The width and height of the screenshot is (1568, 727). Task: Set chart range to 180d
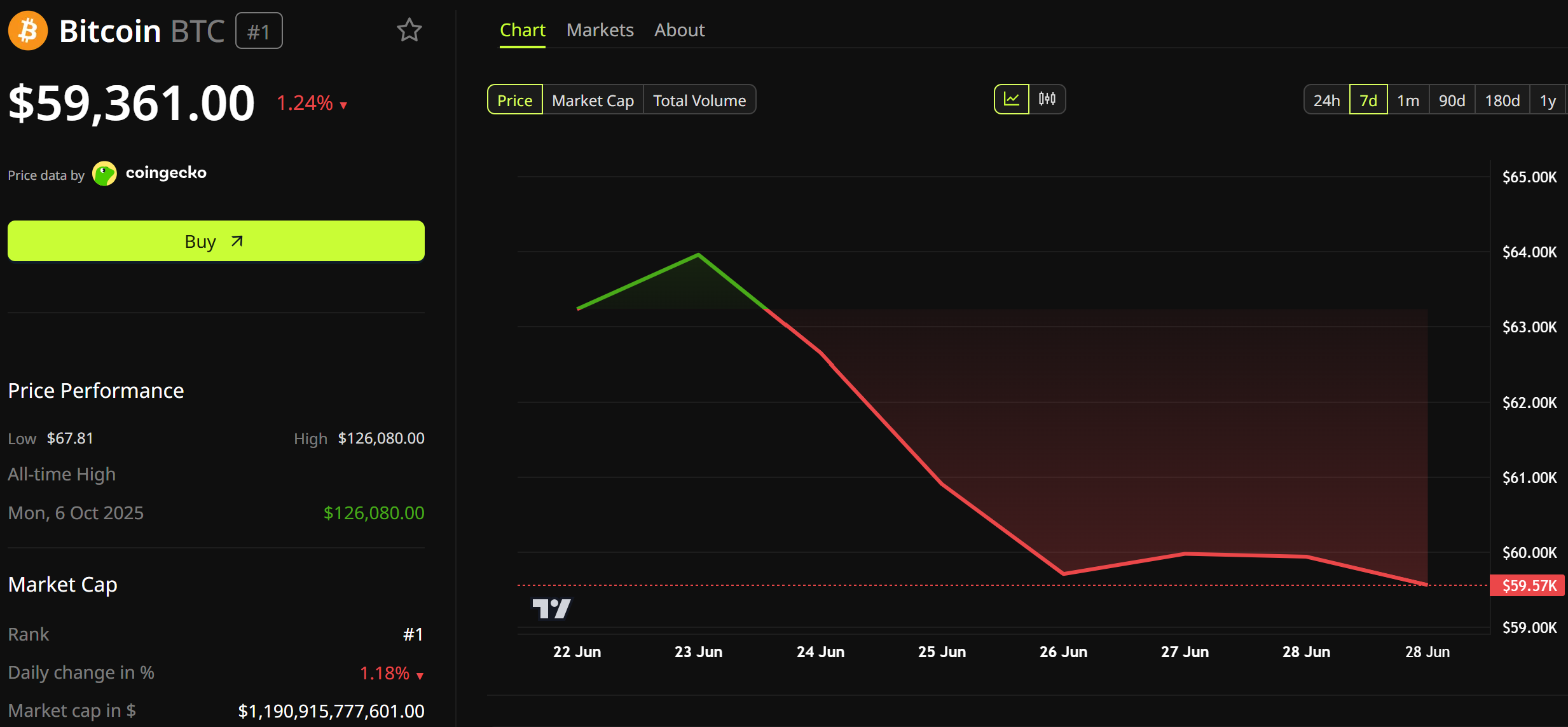point(1503,100)
